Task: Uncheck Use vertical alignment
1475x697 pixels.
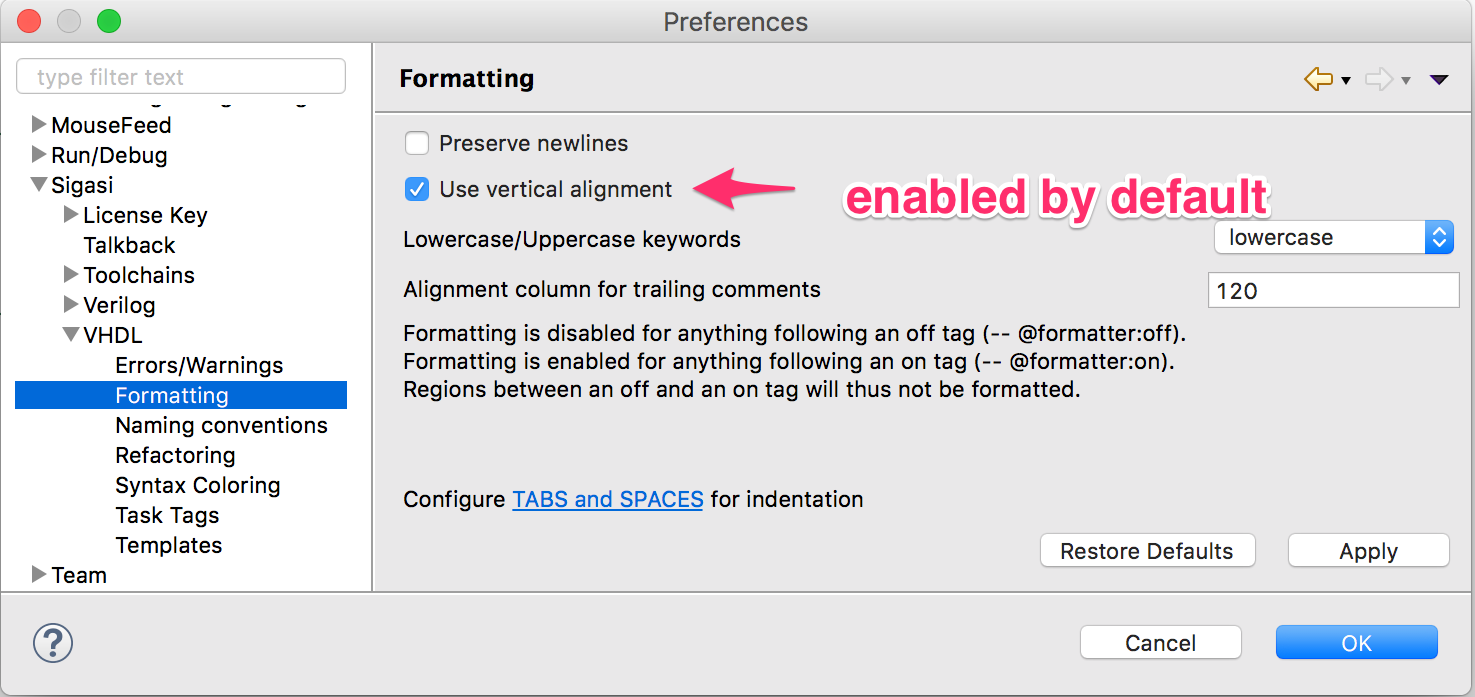Action: point(417,189)
